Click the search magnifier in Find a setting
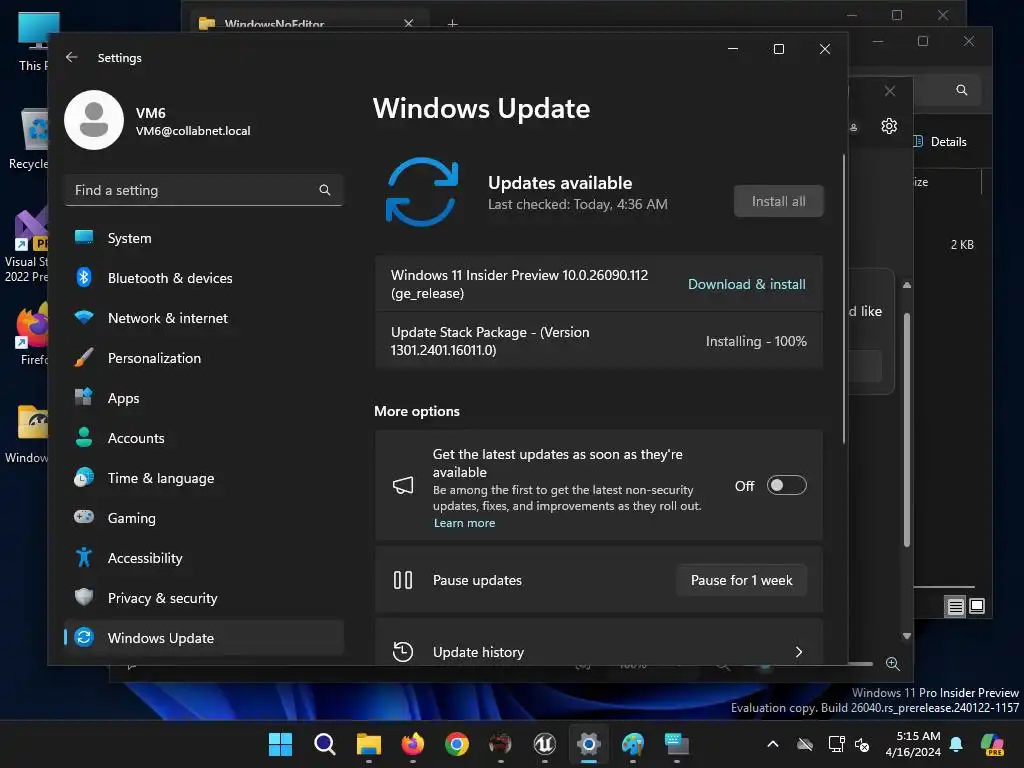The image size is (1024, 768). coord(325,190)
